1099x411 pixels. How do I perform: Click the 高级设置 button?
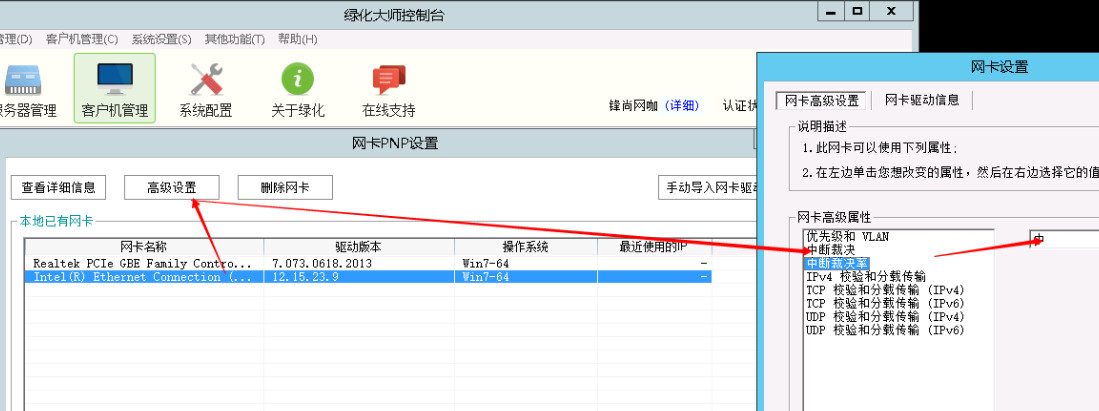pyautogui.click(x=171, y=187)
